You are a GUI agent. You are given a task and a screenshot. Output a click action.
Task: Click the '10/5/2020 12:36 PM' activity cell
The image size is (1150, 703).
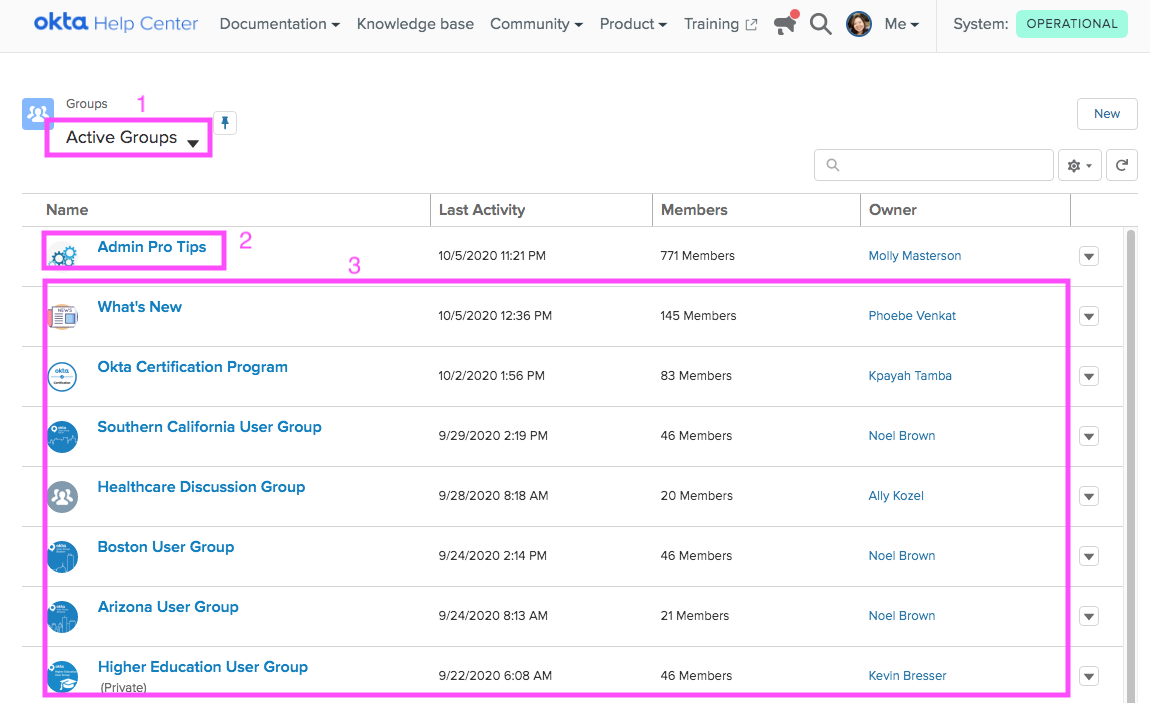click(495, 316)
